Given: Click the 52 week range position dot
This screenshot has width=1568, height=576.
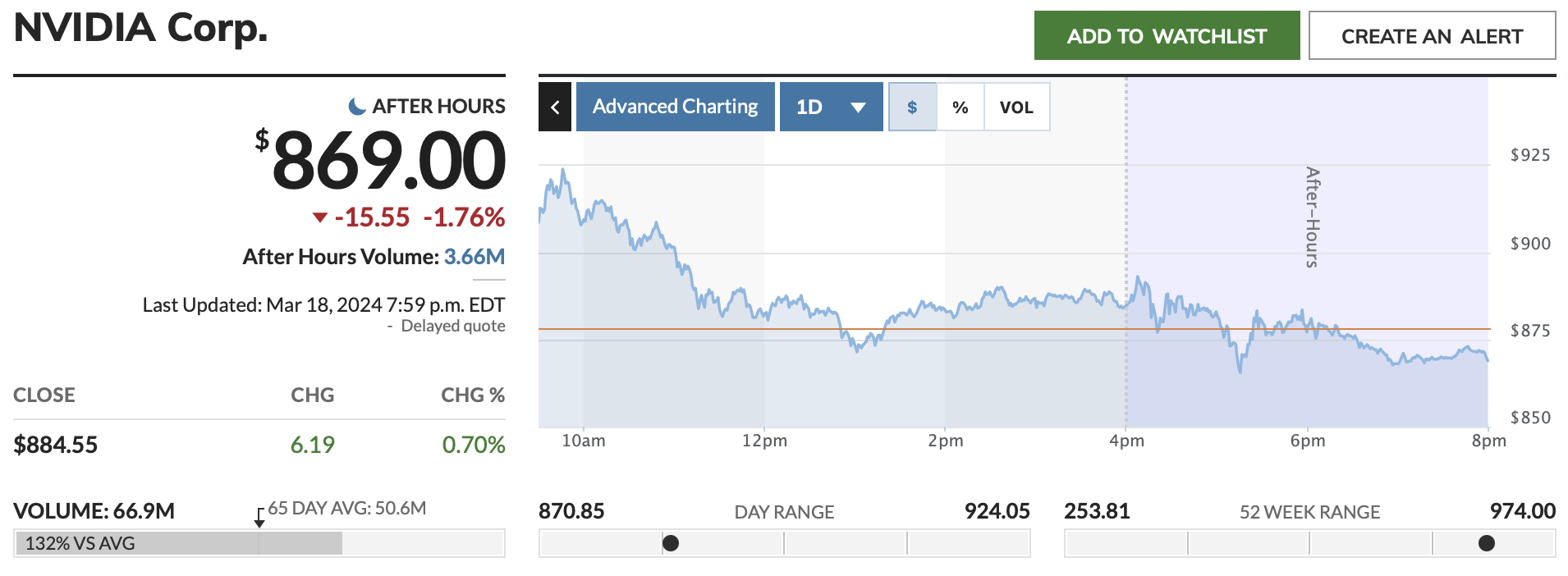Looking at the screenshot, I should 1486,543.
